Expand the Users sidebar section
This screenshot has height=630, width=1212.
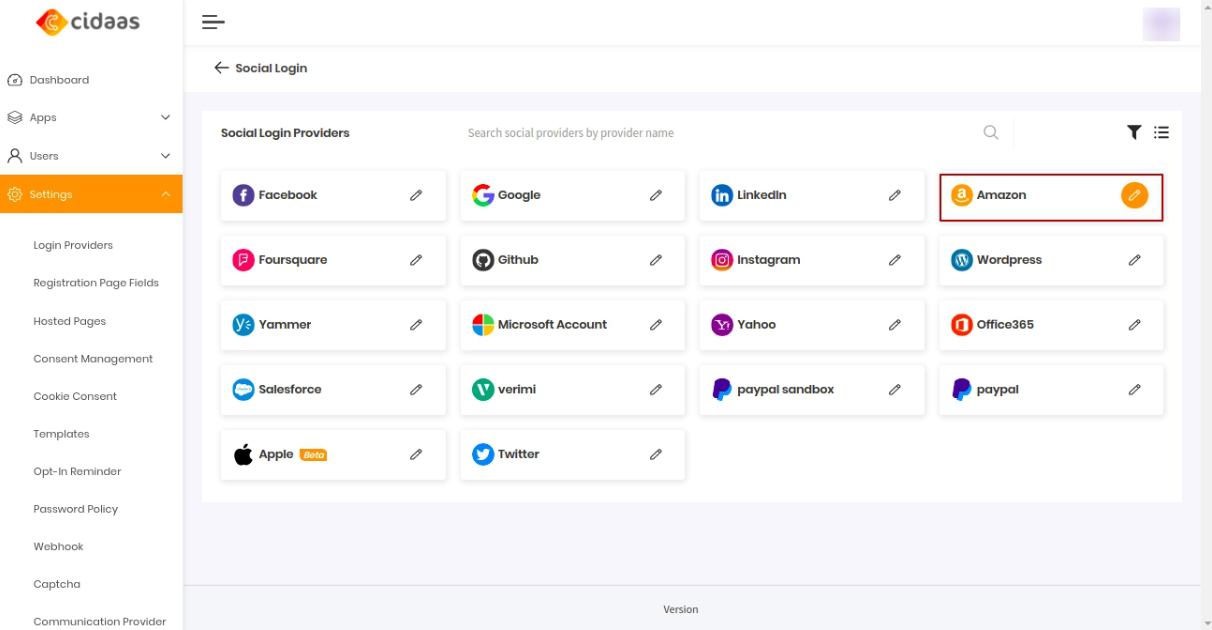(x=165, y=156)
